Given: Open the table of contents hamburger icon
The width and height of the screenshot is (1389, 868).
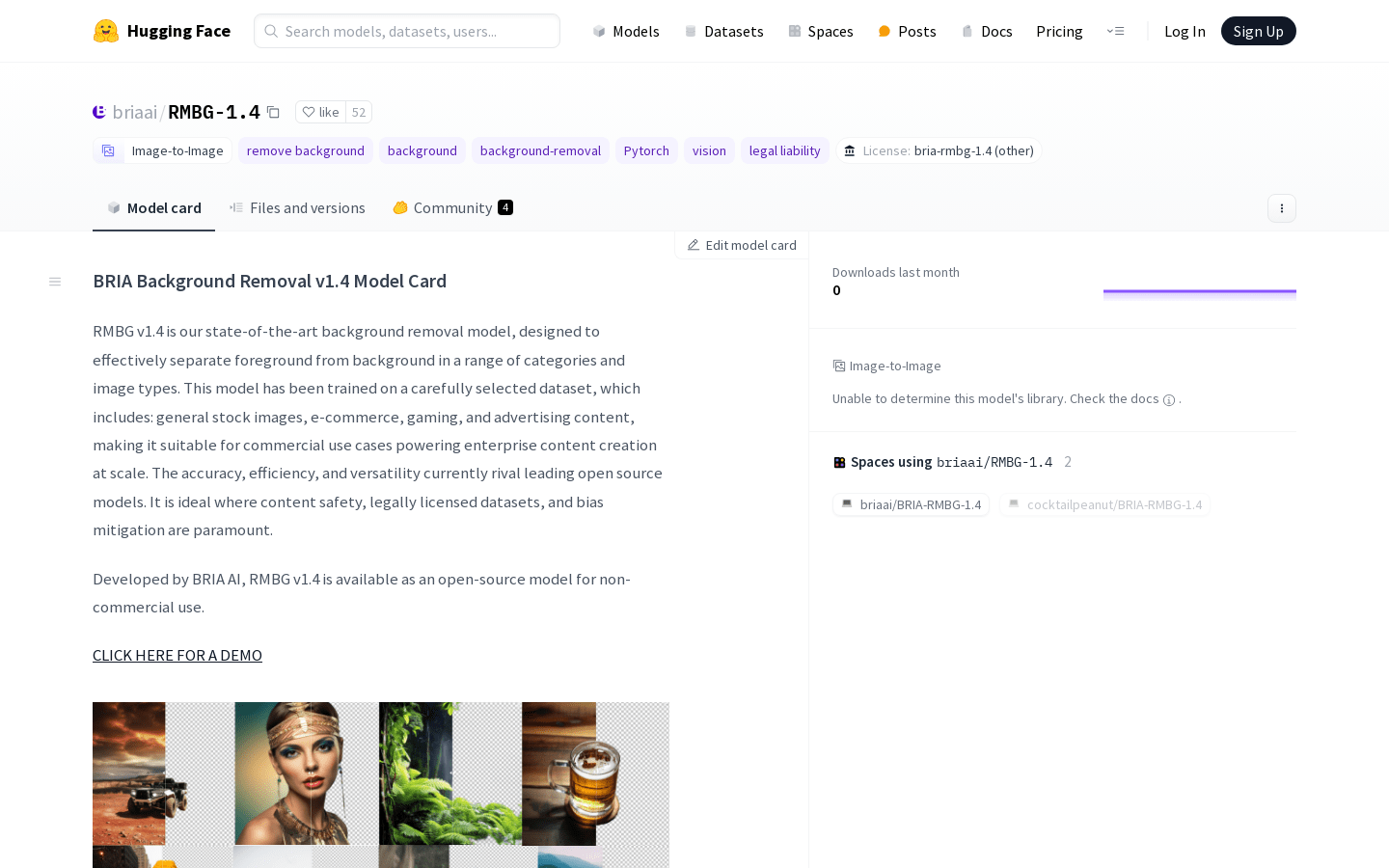Looking at the screenshot, I should tap(55, 282).
